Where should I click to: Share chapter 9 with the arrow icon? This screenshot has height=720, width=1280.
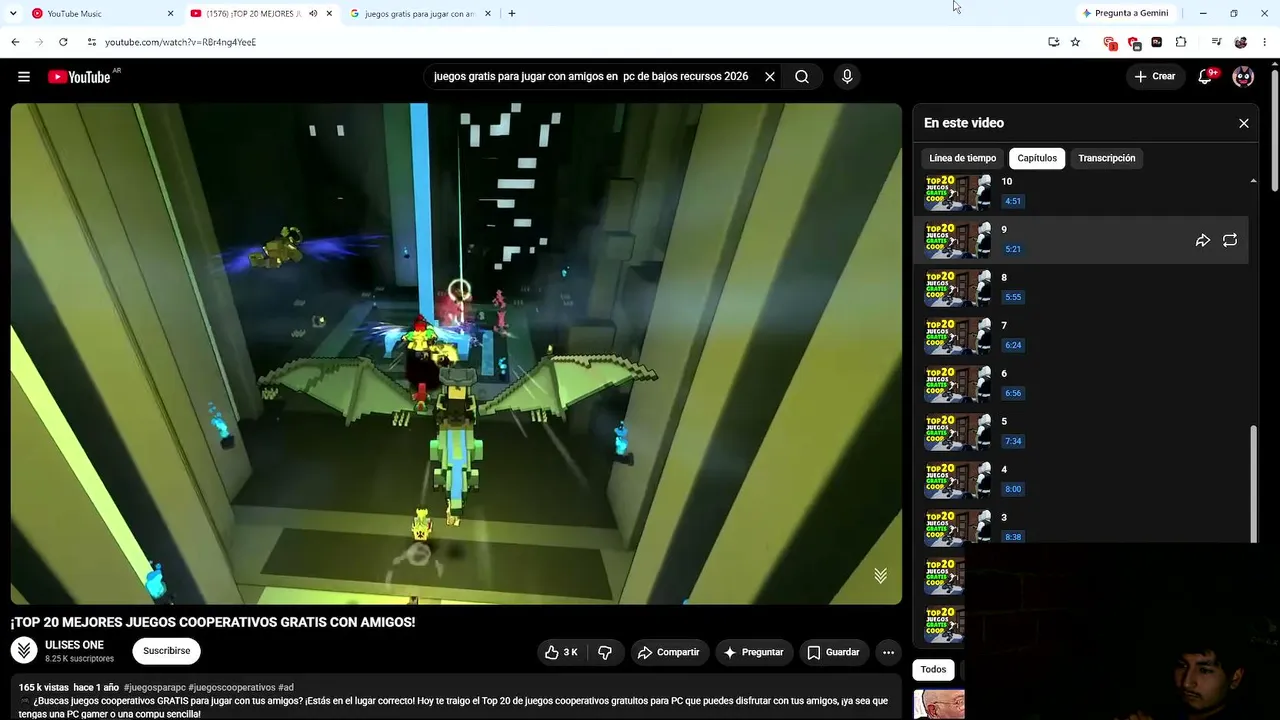1203,240
